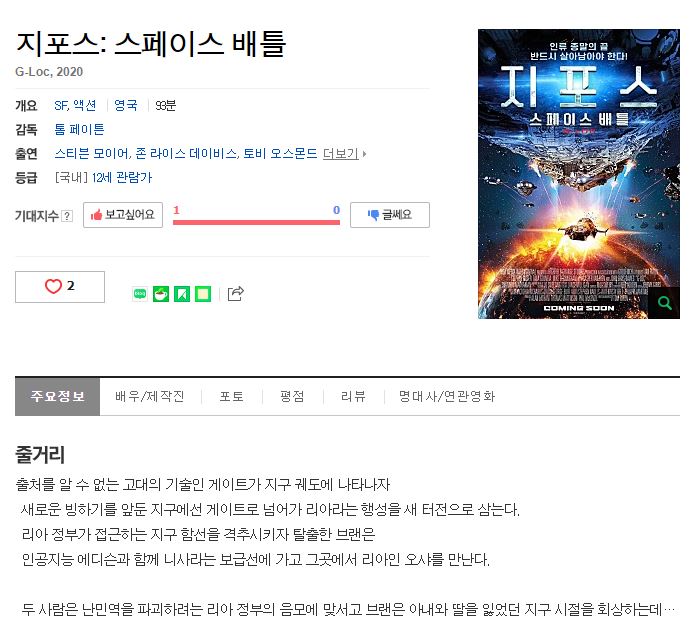
Task: Vote 보고싶어요 thumbs-up button
Action: click(123, 215)
